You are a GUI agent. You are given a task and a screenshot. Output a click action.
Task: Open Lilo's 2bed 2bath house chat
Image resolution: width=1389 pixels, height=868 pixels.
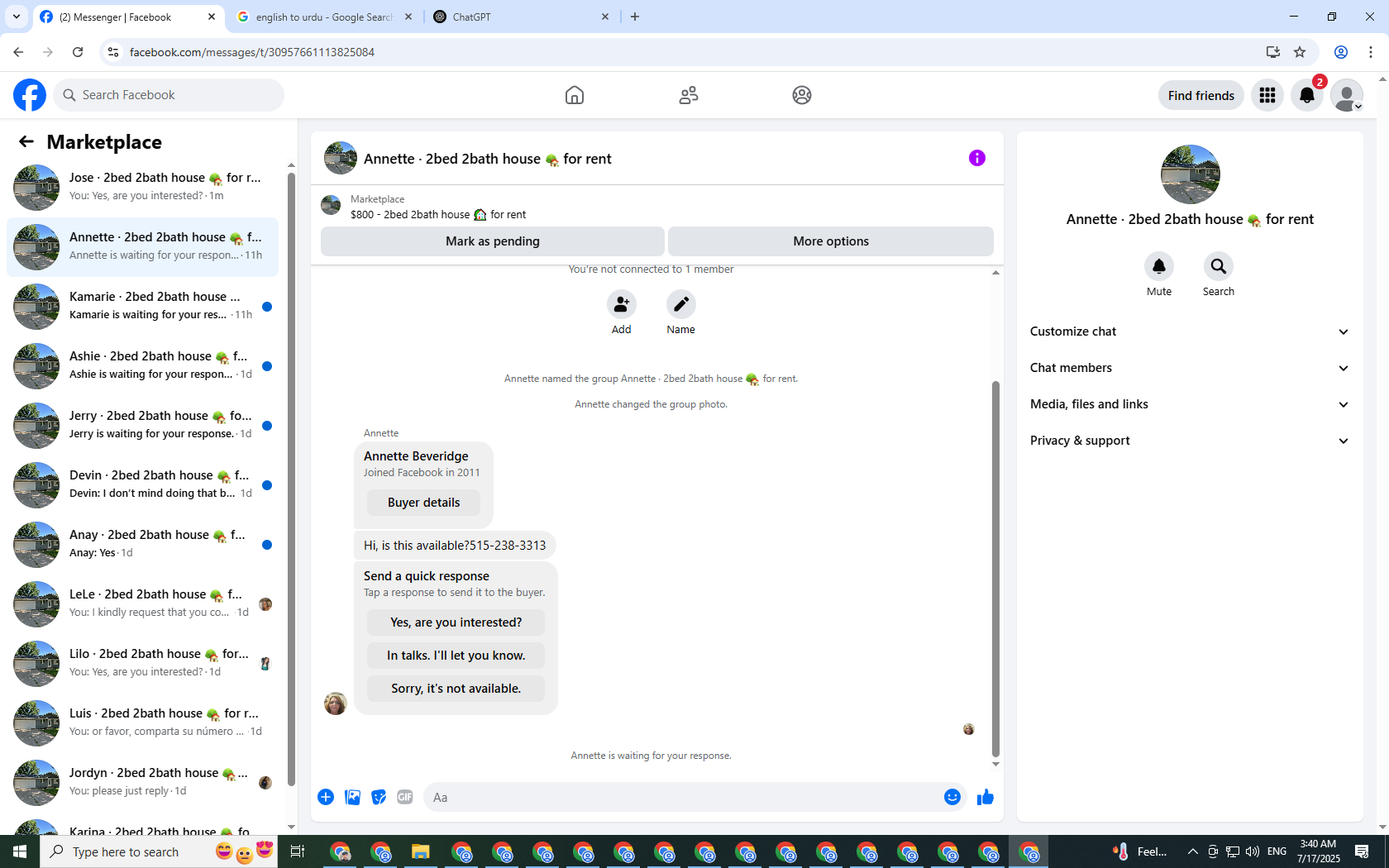click(142, 663)
